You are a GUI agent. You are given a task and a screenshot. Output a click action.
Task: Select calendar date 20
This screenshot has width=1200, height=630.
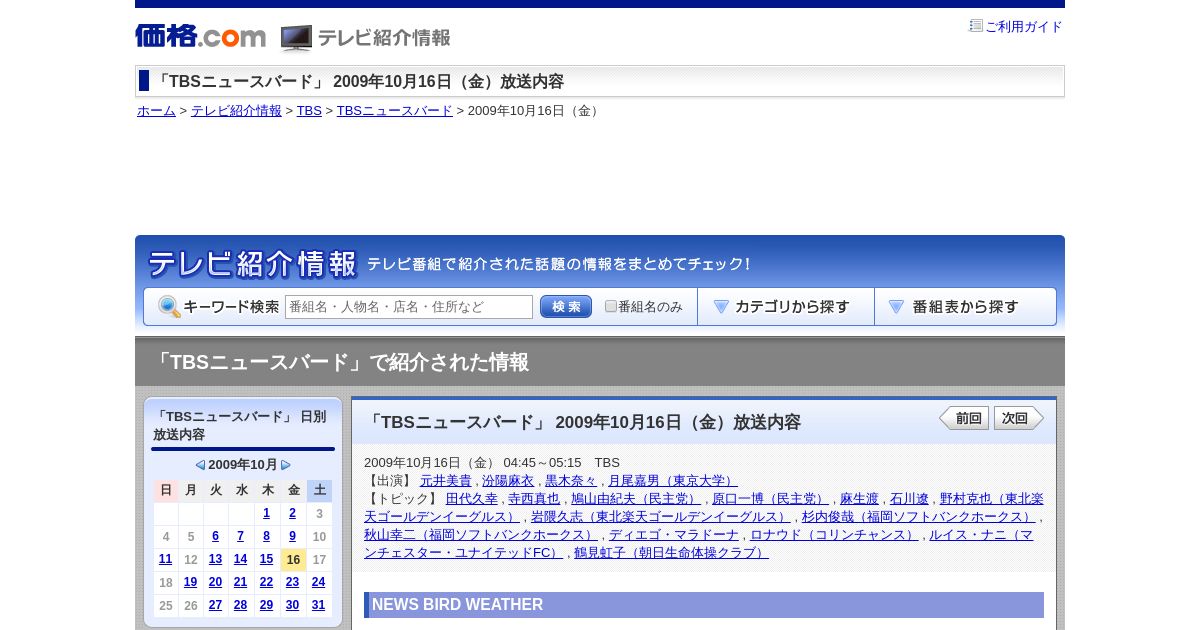(215, 583)
